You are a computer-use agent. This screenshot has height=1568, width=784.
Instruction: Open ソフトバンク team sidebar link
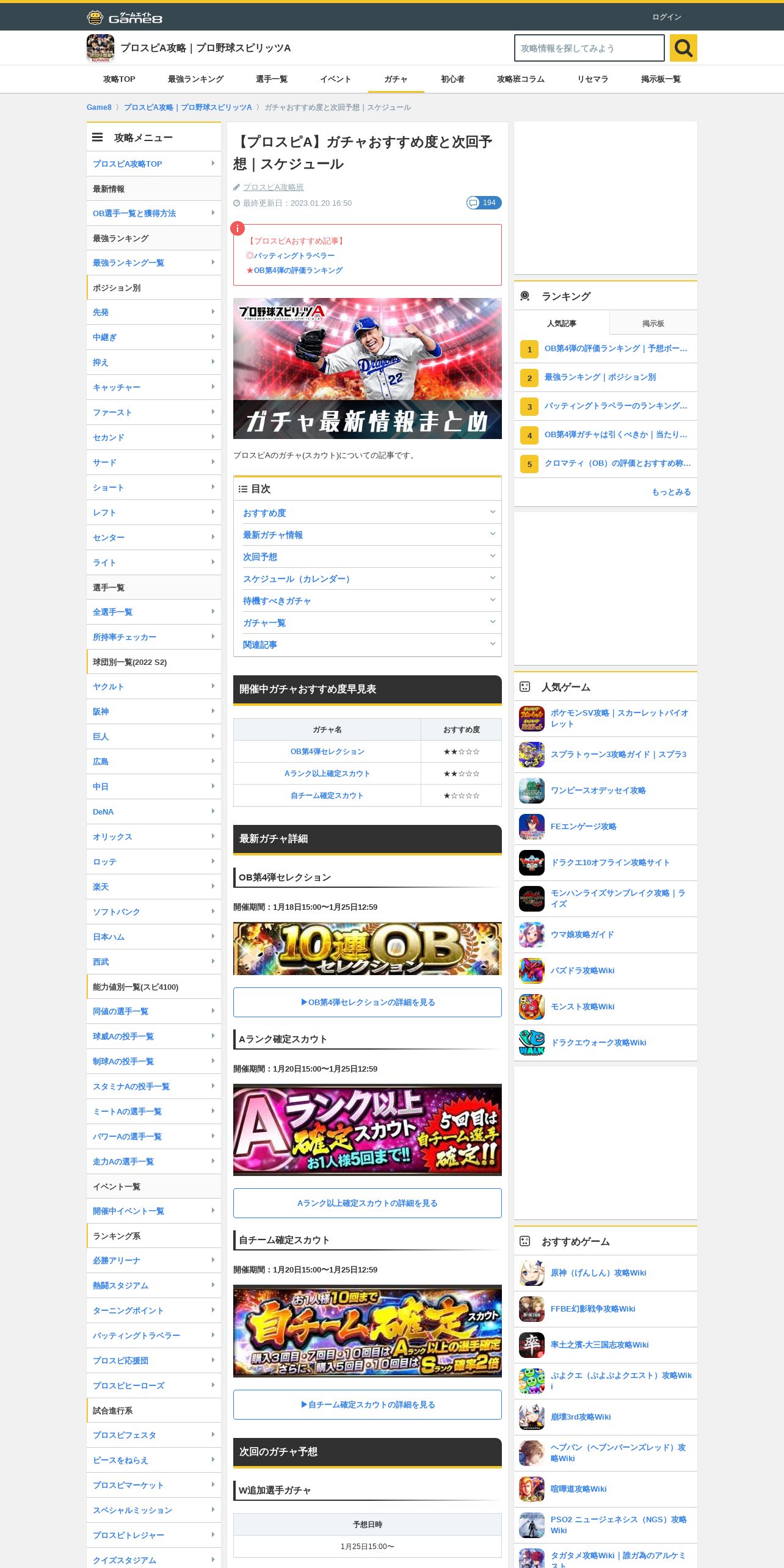click(154, 912)
